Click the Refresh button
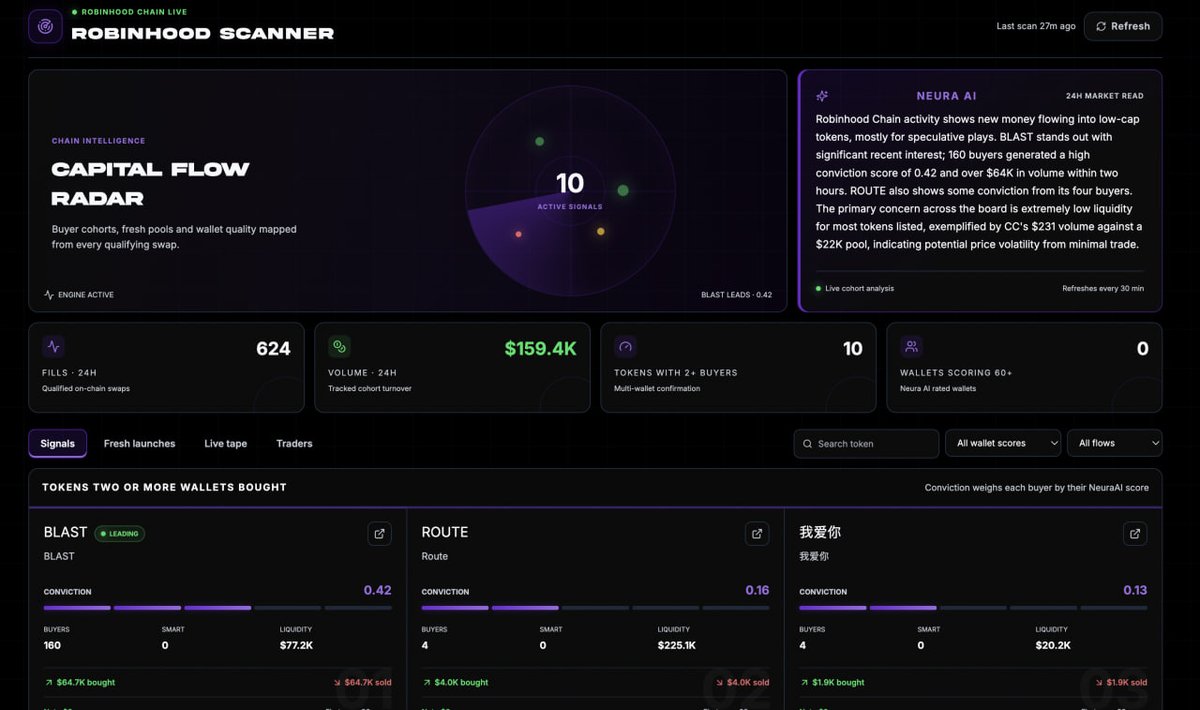 [1123, 26]
